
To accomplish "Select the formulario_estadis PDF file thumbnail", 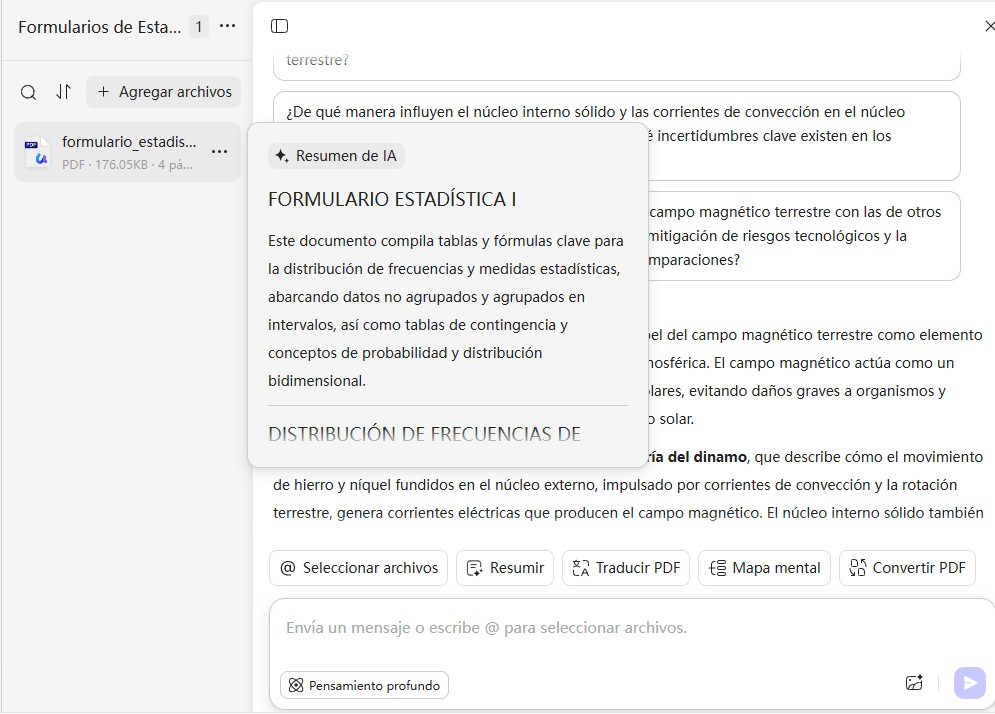I will tap(37, 152).
